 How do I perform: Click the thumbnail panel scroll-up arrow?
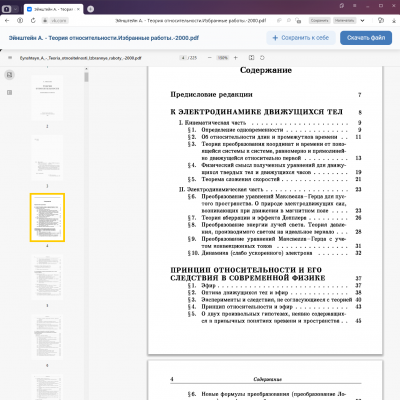[x=86, y=69]
